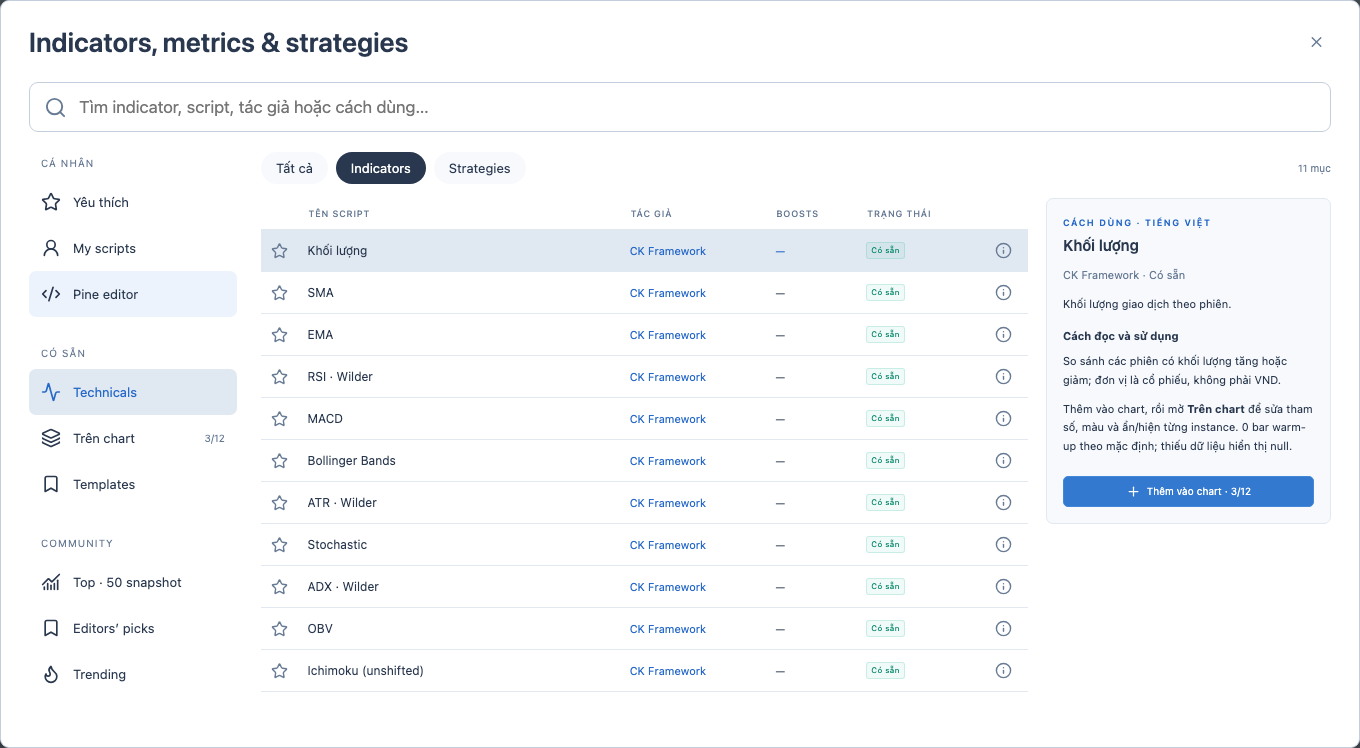Show the Strategies tab
Viewport: 1360px width, 748px height.
coord(480,168)
